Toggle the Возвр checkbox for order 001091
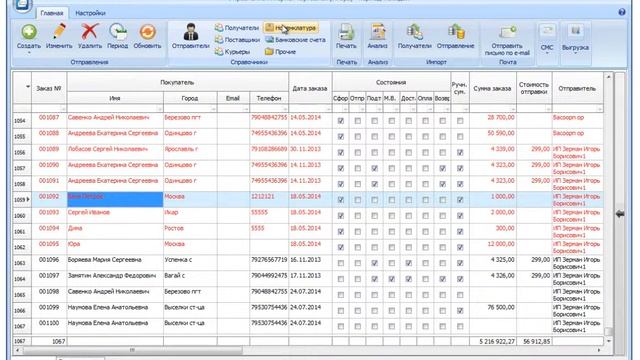 click(442, 184)
